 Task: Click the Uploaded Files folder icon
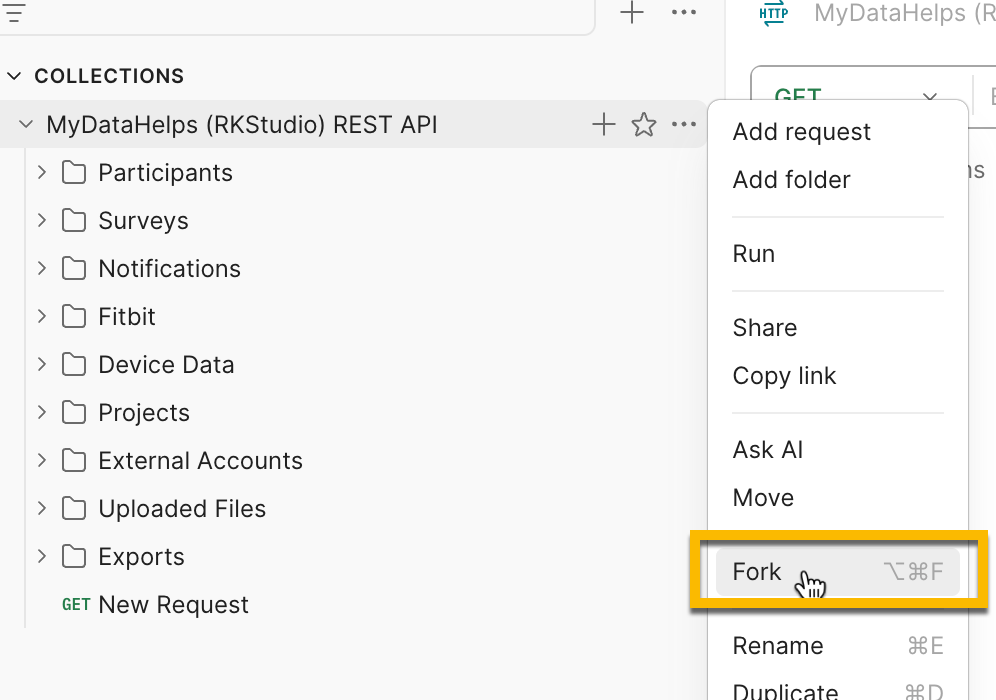click(74, 509)
